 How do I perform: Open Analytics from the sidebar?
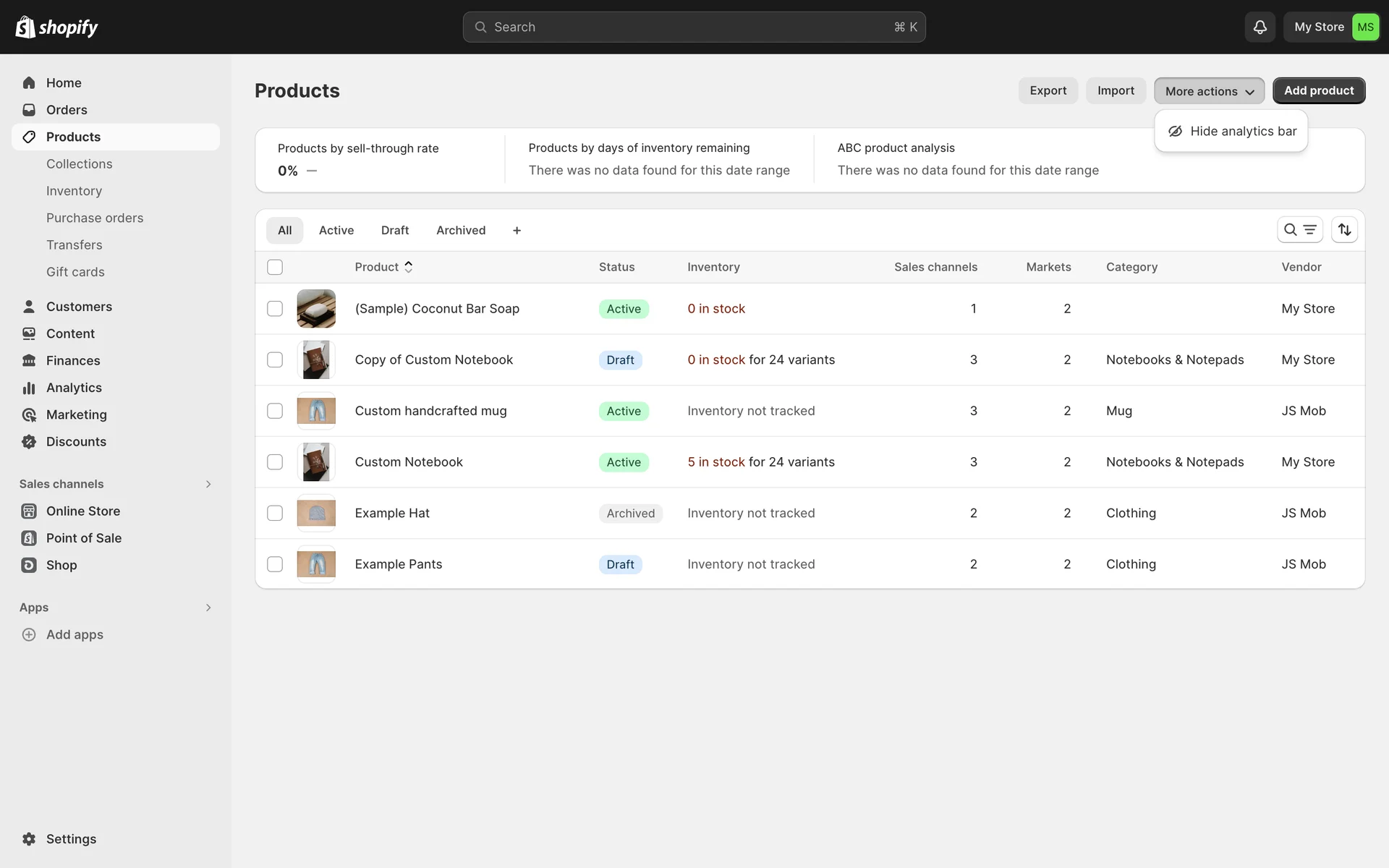click(x=74, y=388)
